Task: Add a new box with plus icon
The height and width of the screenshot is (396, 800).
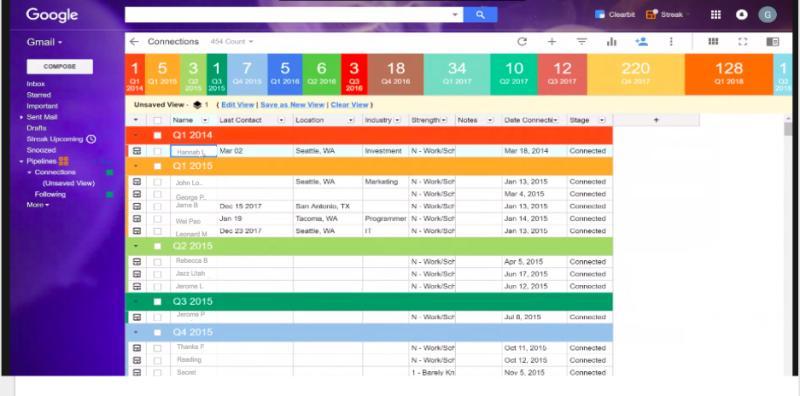Action: pyautogui.click(x=552, y=42)
